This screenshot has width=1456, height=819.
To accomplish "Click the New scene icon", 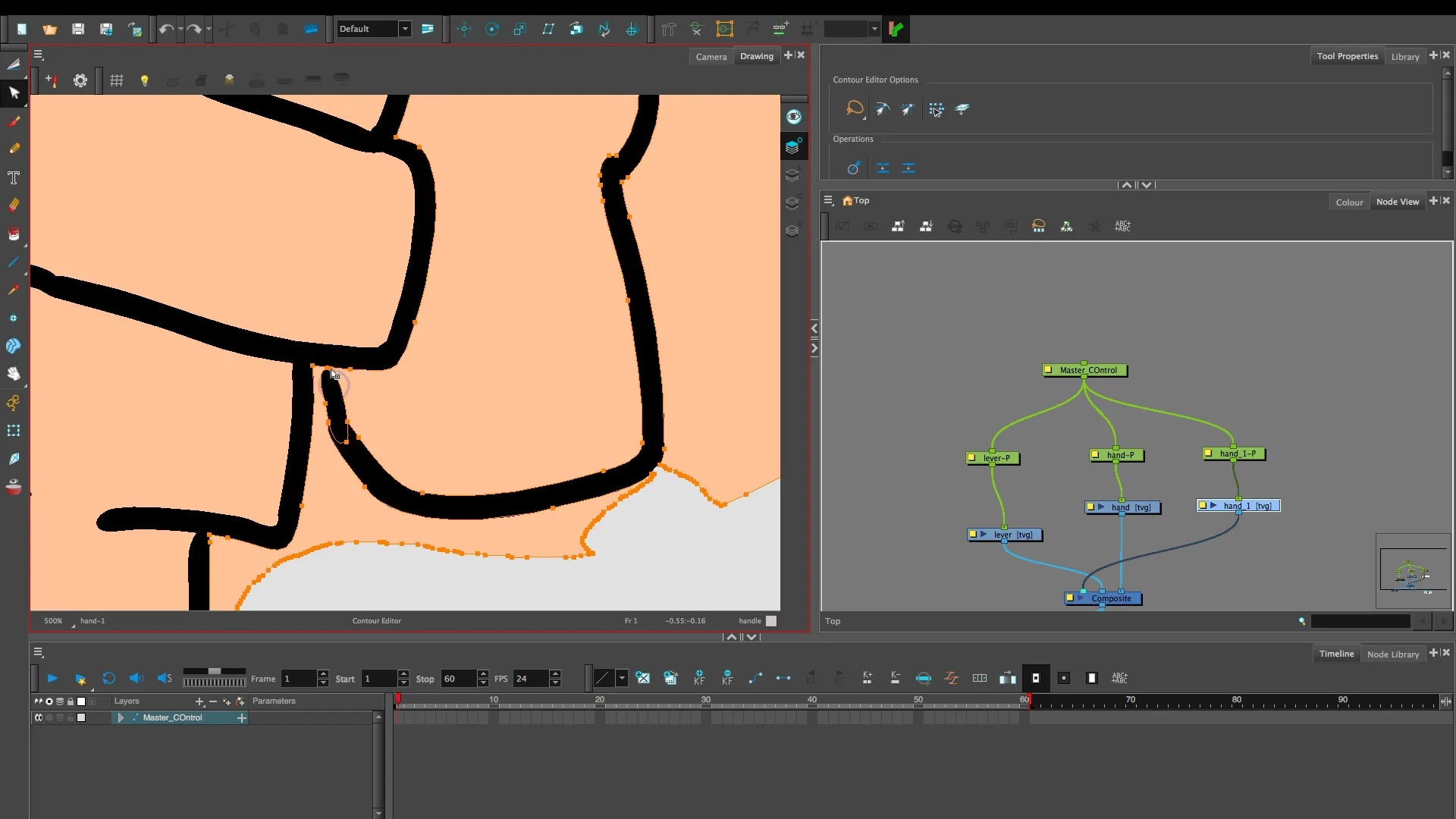I will (x=22, y=29).
